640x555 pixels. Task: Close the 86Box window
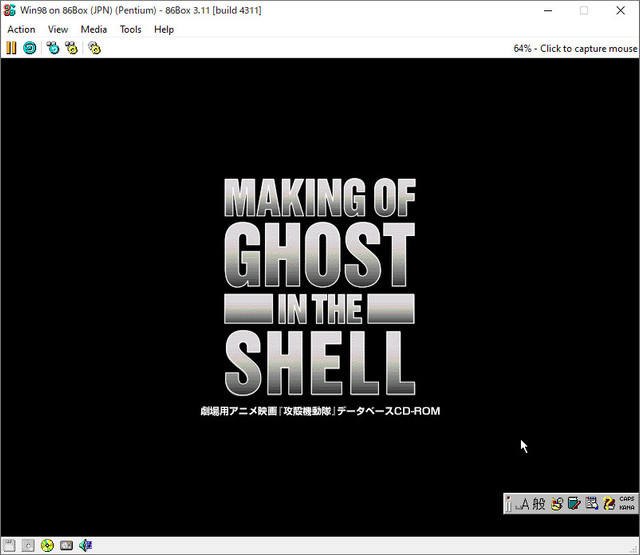(x=620, y=11)
